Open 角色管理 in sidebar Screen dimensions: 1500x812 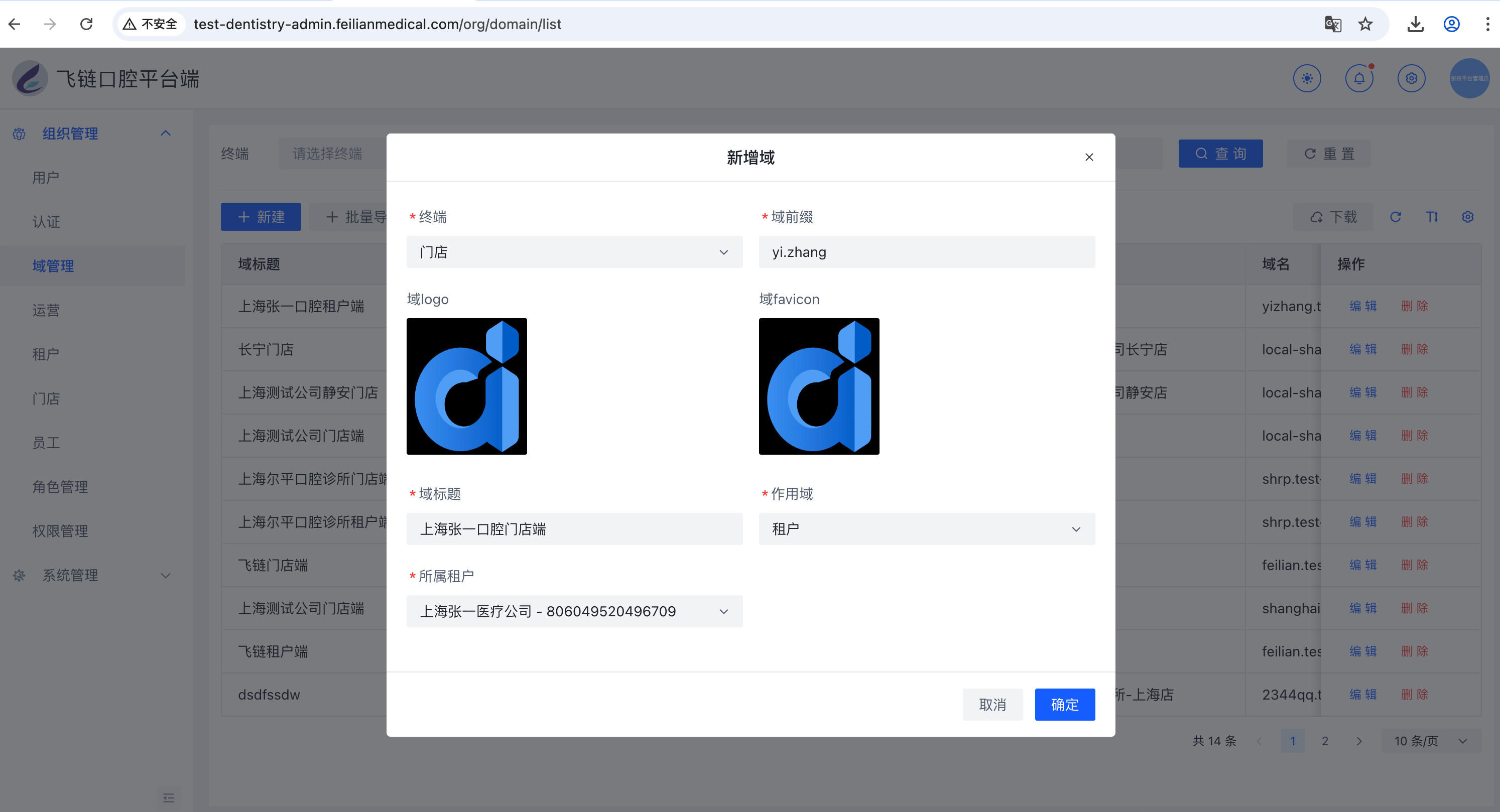[60, 487]
